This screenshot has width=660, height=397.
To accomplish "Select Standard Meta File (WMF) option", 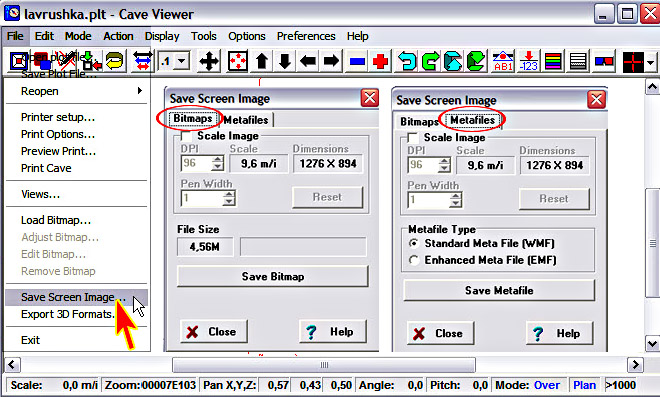I will (414, 243).
